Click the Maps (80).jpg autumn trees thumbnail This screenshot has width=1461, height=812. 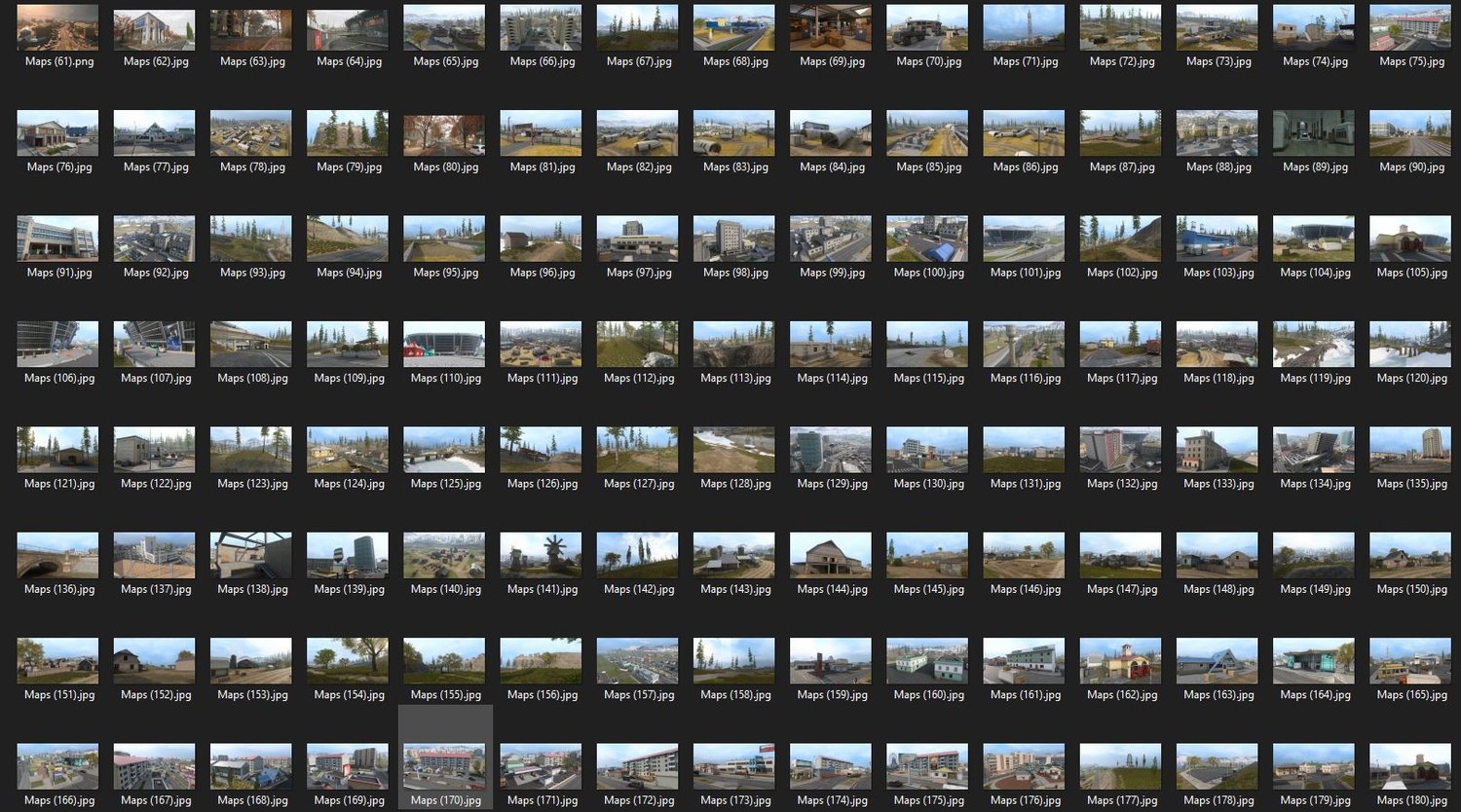point(444,133)
